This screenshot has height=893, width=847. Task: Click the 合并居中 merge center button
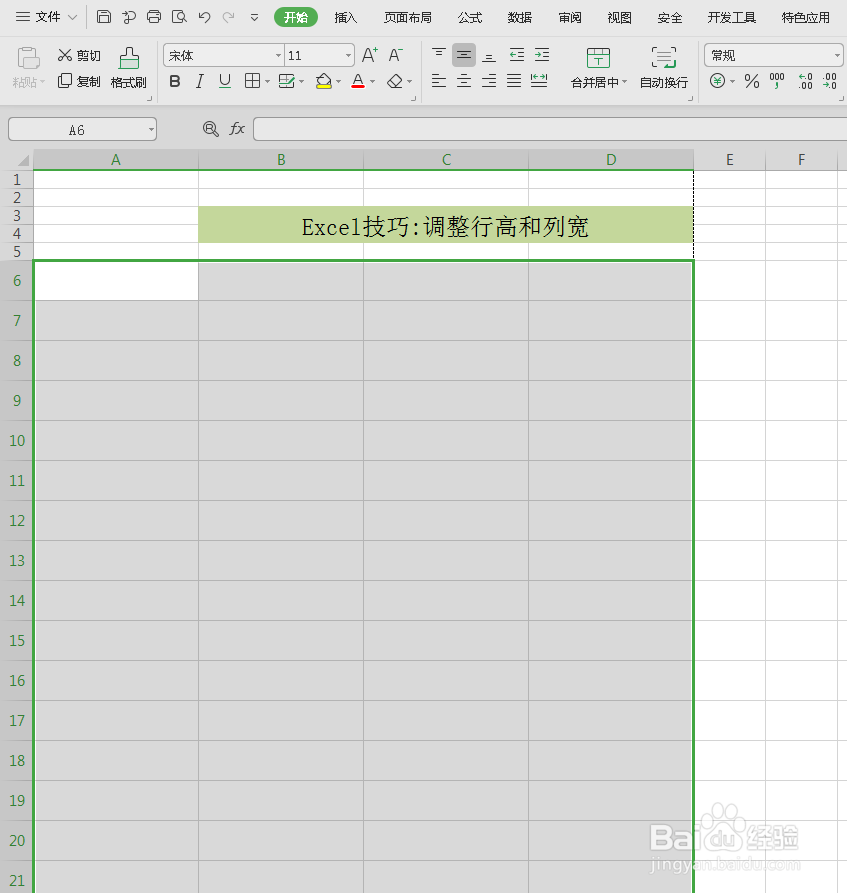[x=597, y=70]
